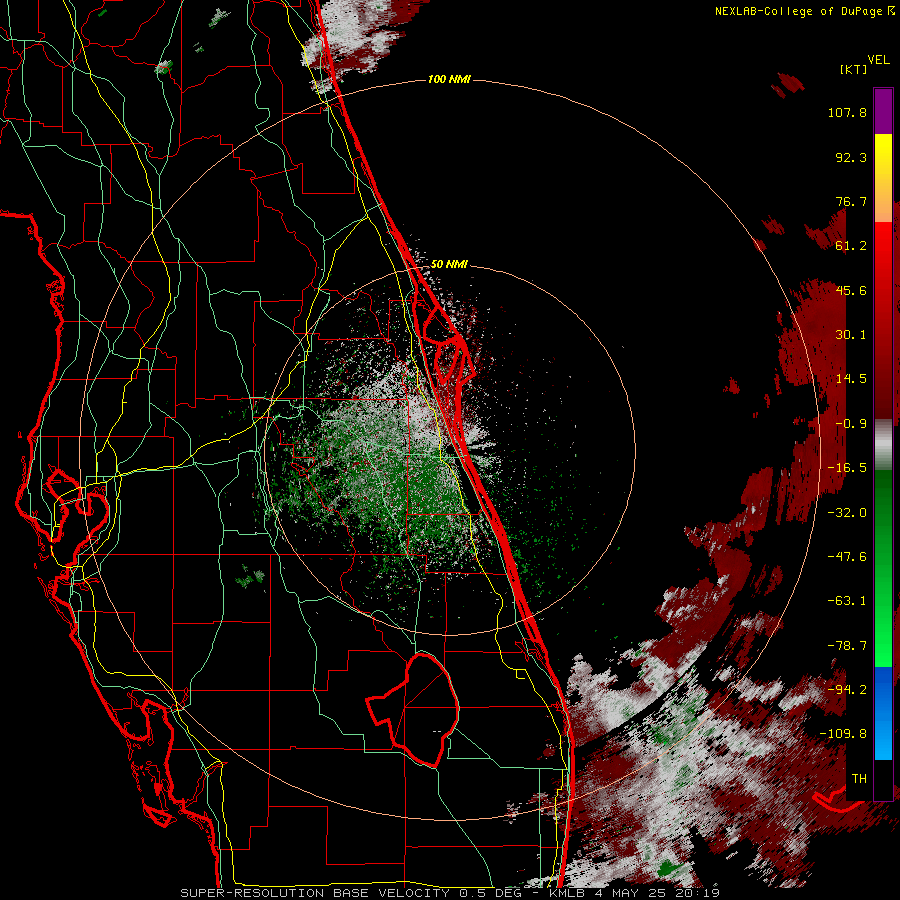Viewport: 900px width, 900px height.
Task: Select the 76.7 scale value
Action: pos(851,201)
